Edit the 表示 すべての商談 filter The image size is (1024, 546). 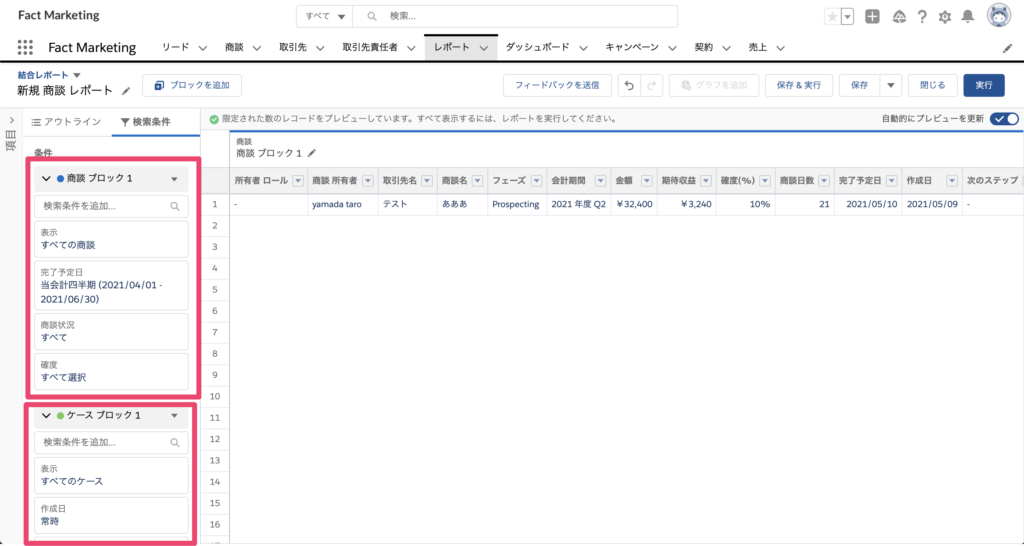click(111, 239)
